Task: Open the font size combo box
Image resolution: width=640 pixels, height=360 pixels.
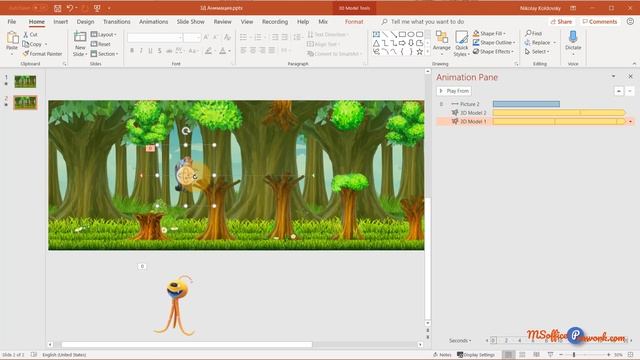Action: [192, 38]
